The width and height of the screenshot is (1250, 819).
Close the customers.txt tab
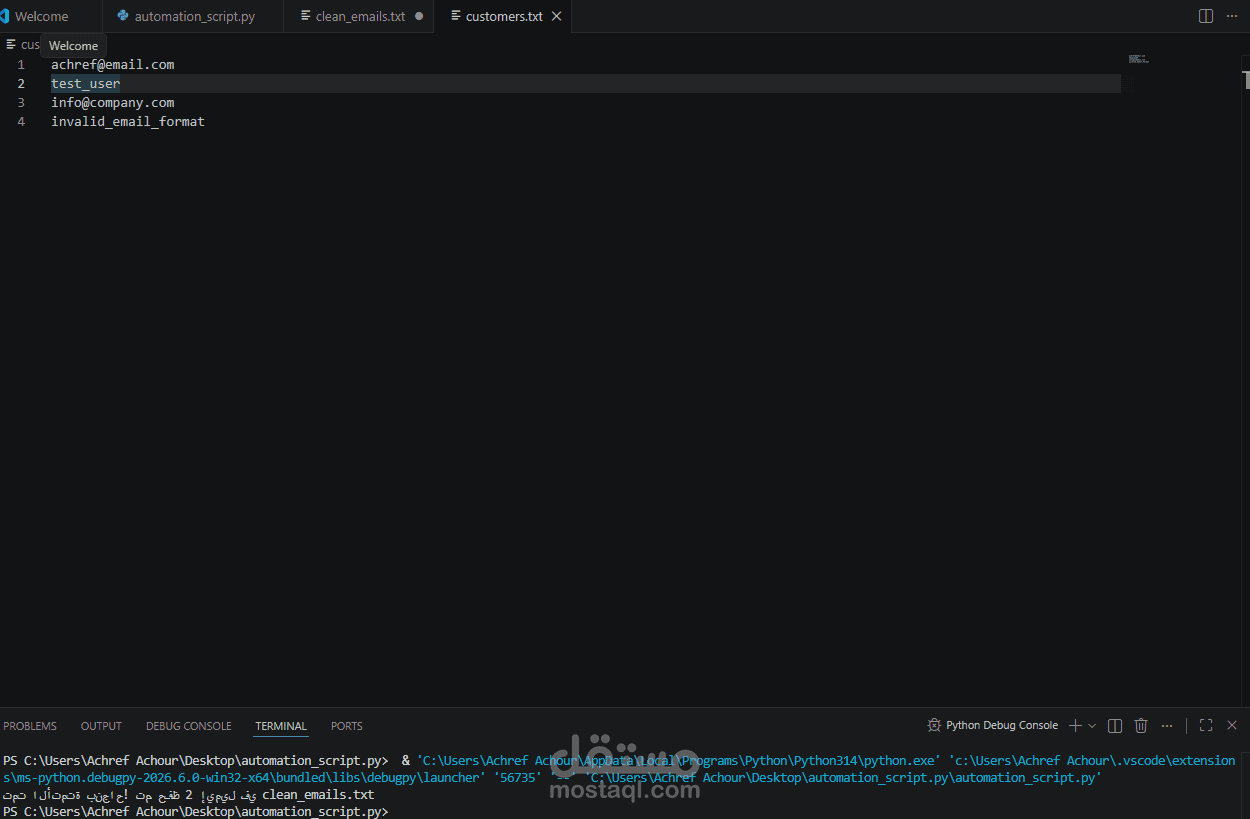(x=557, y=16)
